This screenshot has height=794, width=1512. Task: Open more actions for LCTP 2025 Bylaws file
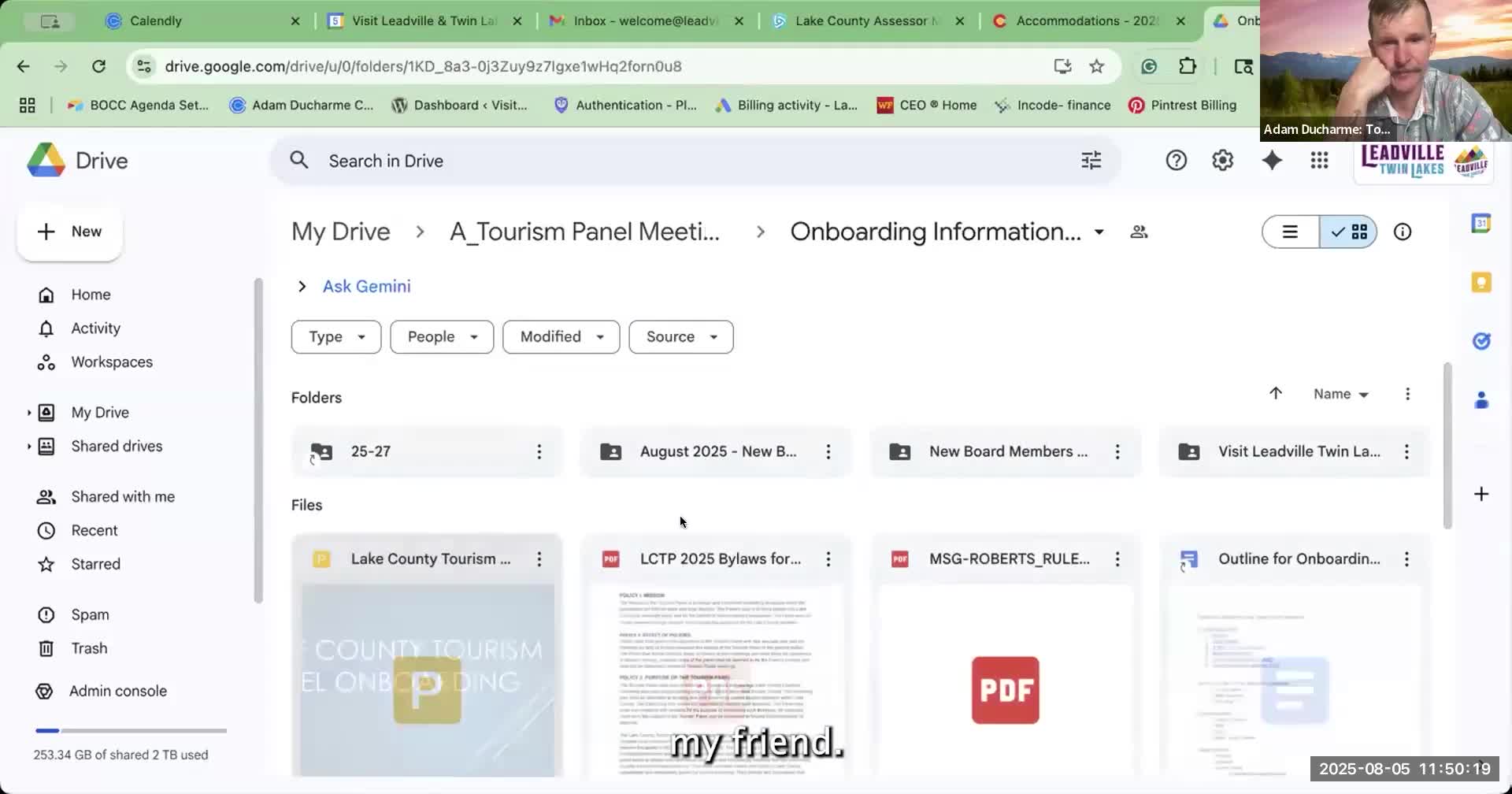tap(828, 558)
